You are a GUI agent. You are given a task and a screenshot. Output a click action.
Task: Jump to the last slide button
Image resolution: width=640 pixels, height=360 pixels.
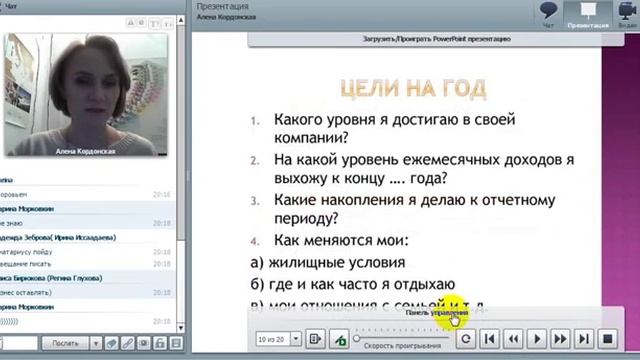[x=584, y=339]
